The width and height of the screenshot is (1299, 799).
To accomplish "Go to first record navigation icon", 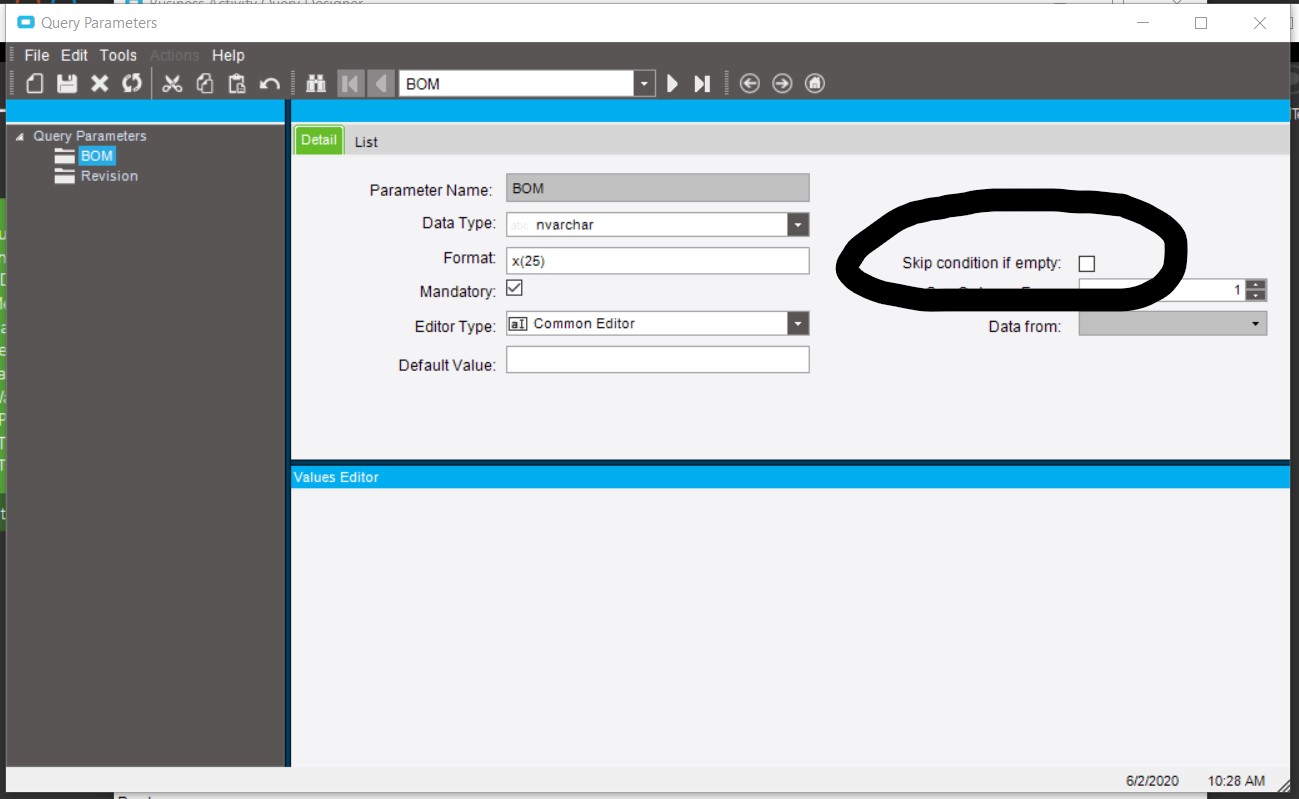I will [350, 84].
